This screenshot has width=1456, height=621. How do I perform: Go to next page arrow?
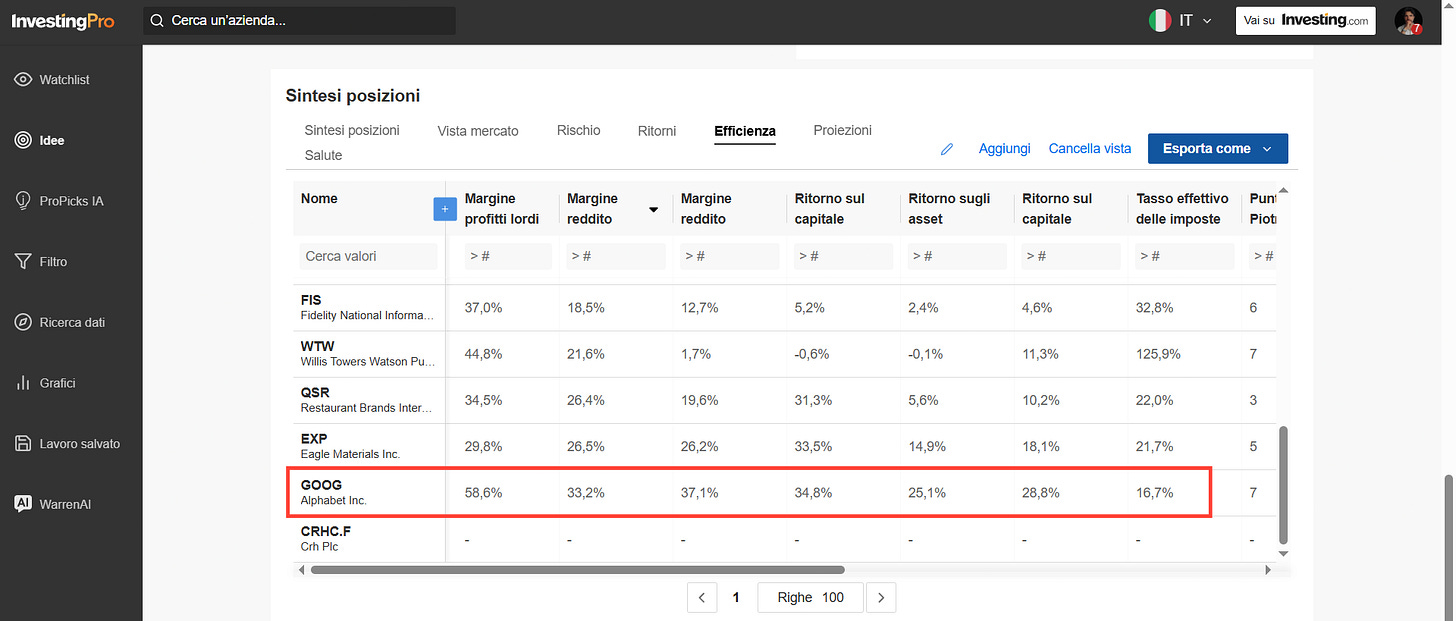(x=881, y=598)
